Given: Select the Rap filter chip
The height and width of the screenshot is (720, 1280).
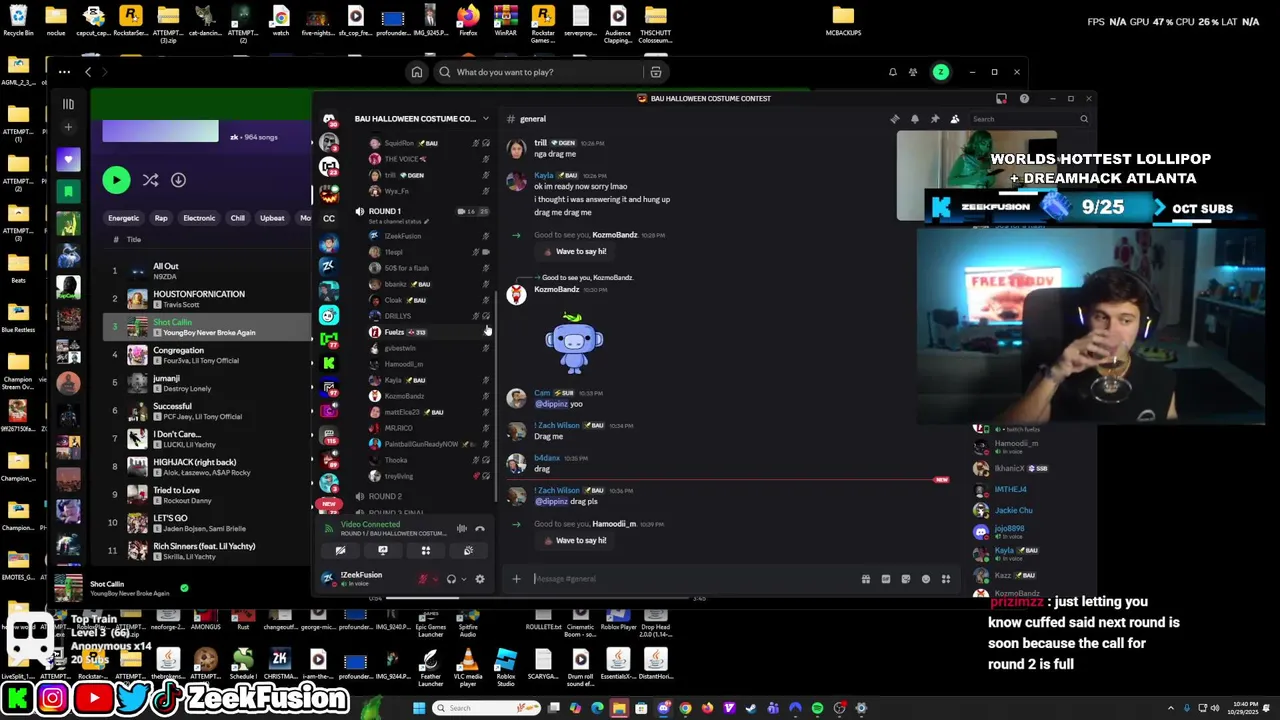Looking at the screenshot, I should point(161,218).
